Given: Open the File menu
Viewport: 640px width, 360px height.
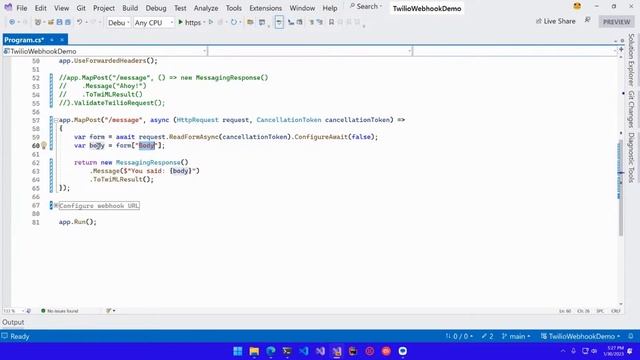Looking at the screenshot, I should 22,8.
